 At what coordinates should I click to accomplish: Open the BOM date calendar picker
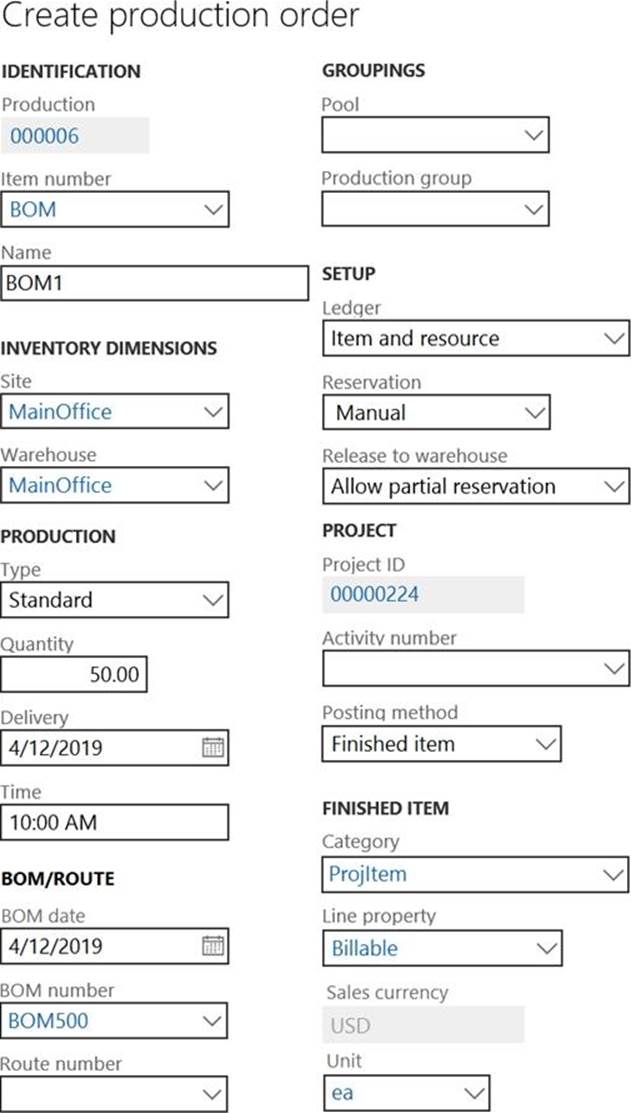(x=213, y=946)
